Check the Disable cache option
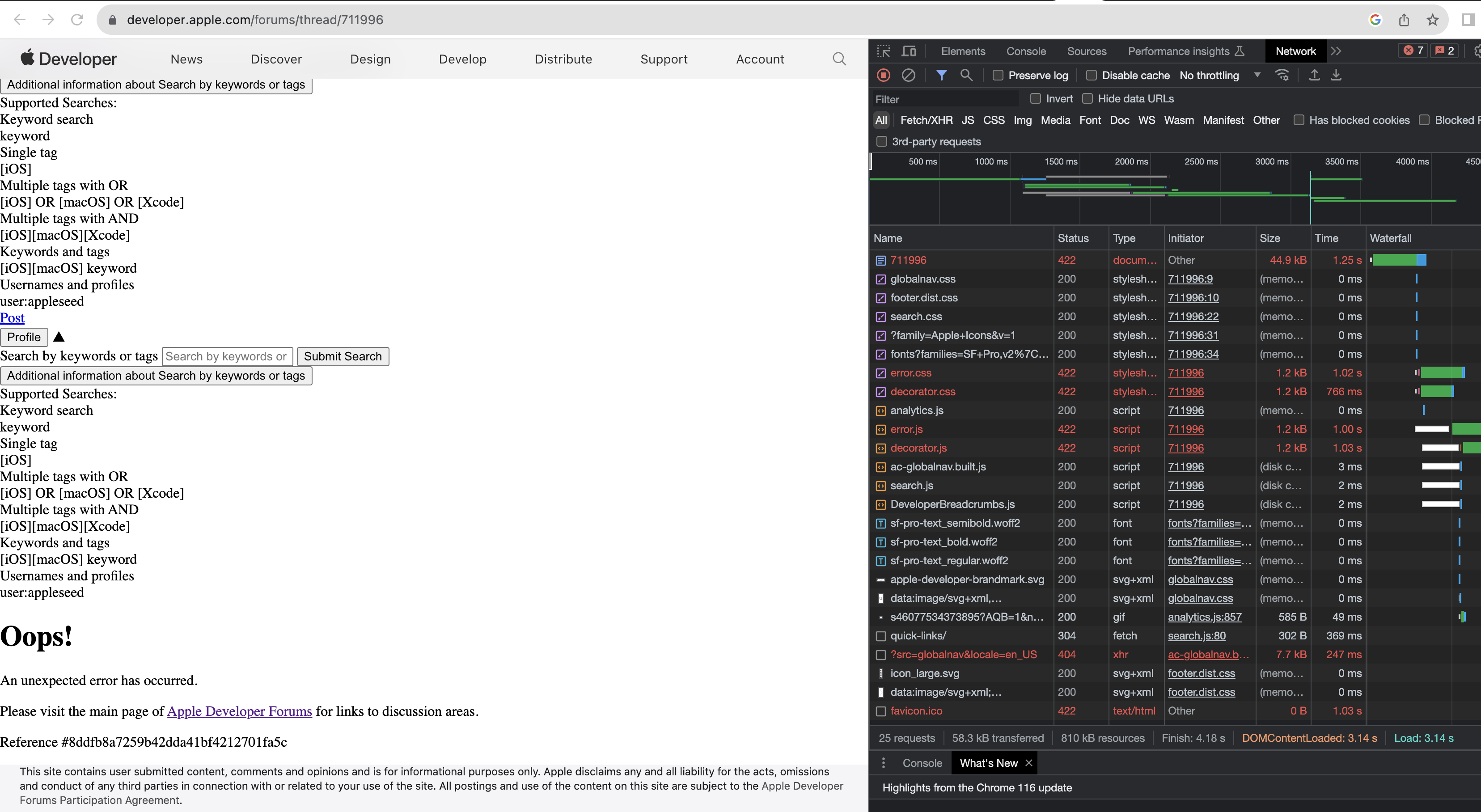 click(x=1091, y=75)
